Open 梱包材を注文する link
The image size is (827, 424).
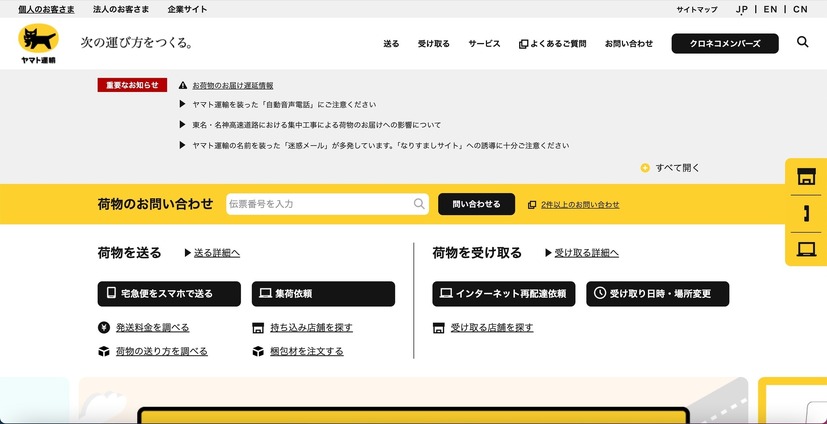point(306,351)
